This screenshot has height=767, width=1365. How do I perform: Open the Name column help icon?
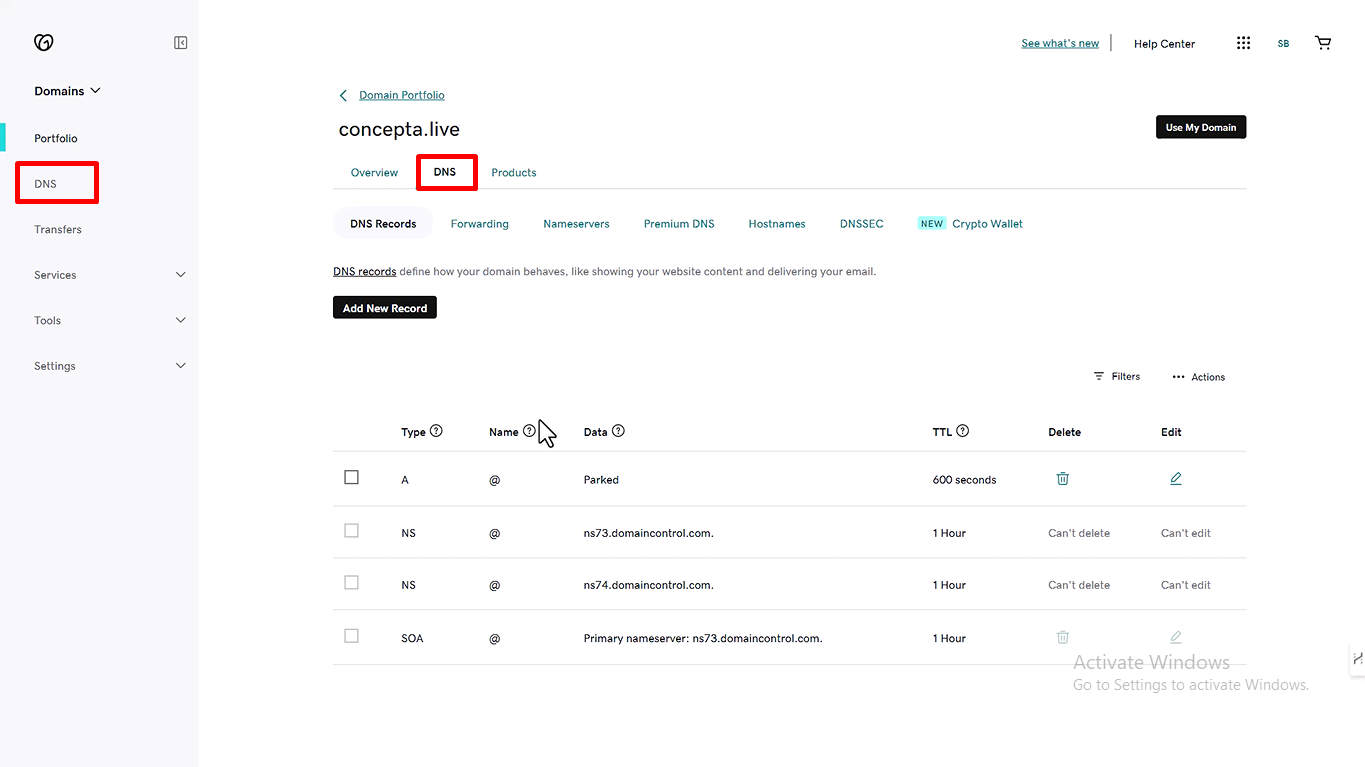[529, 431]
